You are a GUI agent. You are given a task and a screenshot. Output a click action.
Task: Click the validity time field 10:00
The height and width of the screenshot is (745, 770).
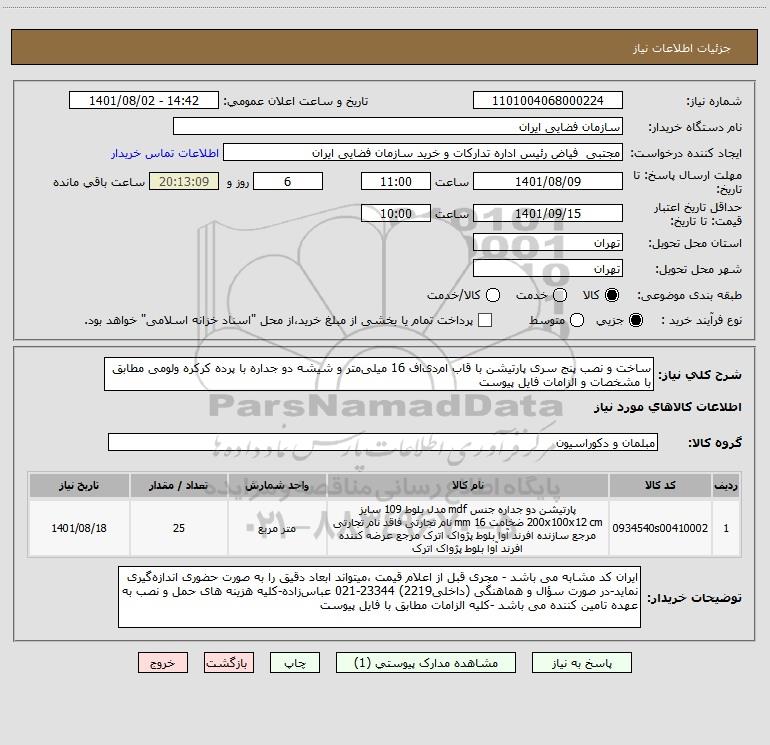(x=396, y=213)
